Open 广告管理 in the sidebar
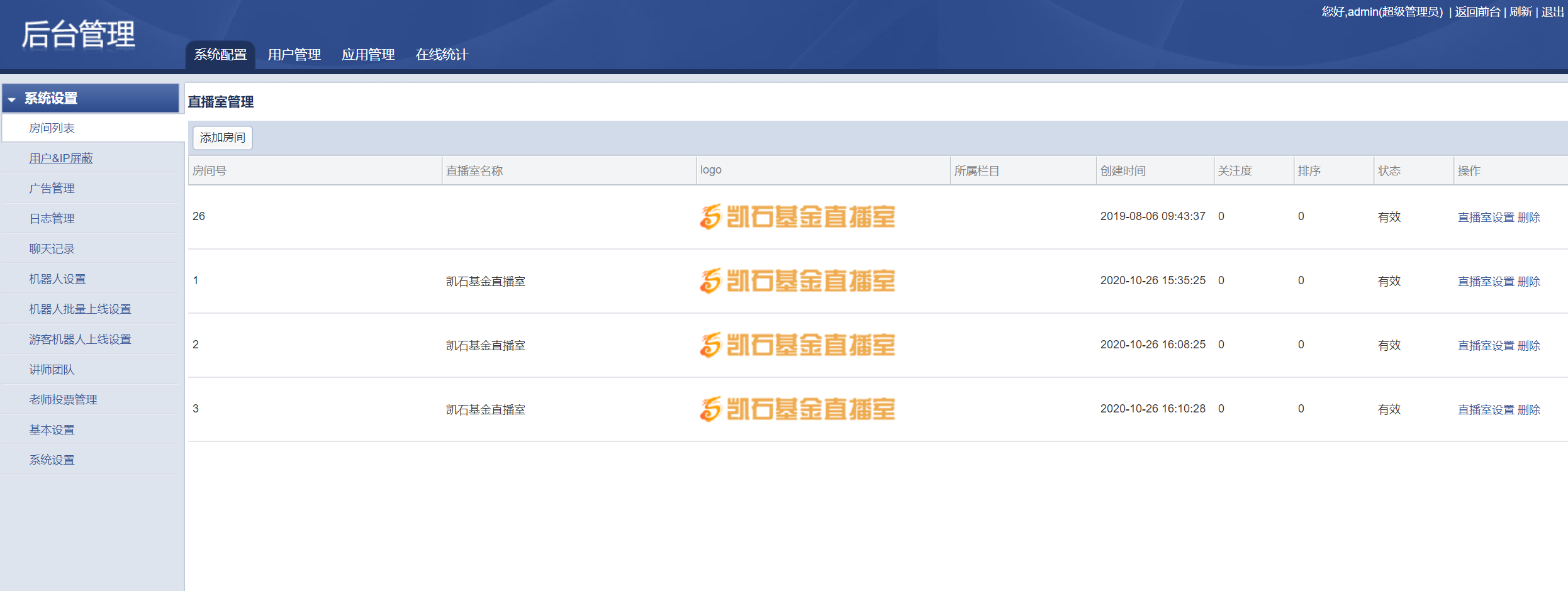This screenshot has height=591, width=1568. click(52, 188)
